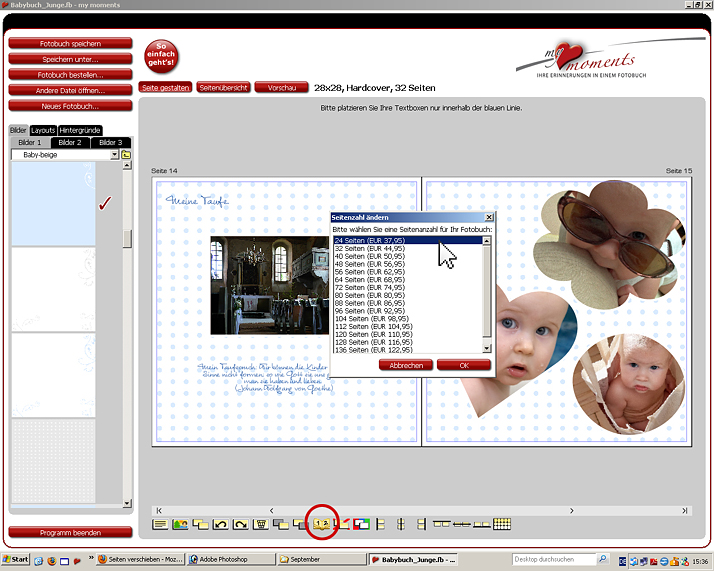Open the September folder from taskbar
This screenshot has width=714, height=571.
322,559
